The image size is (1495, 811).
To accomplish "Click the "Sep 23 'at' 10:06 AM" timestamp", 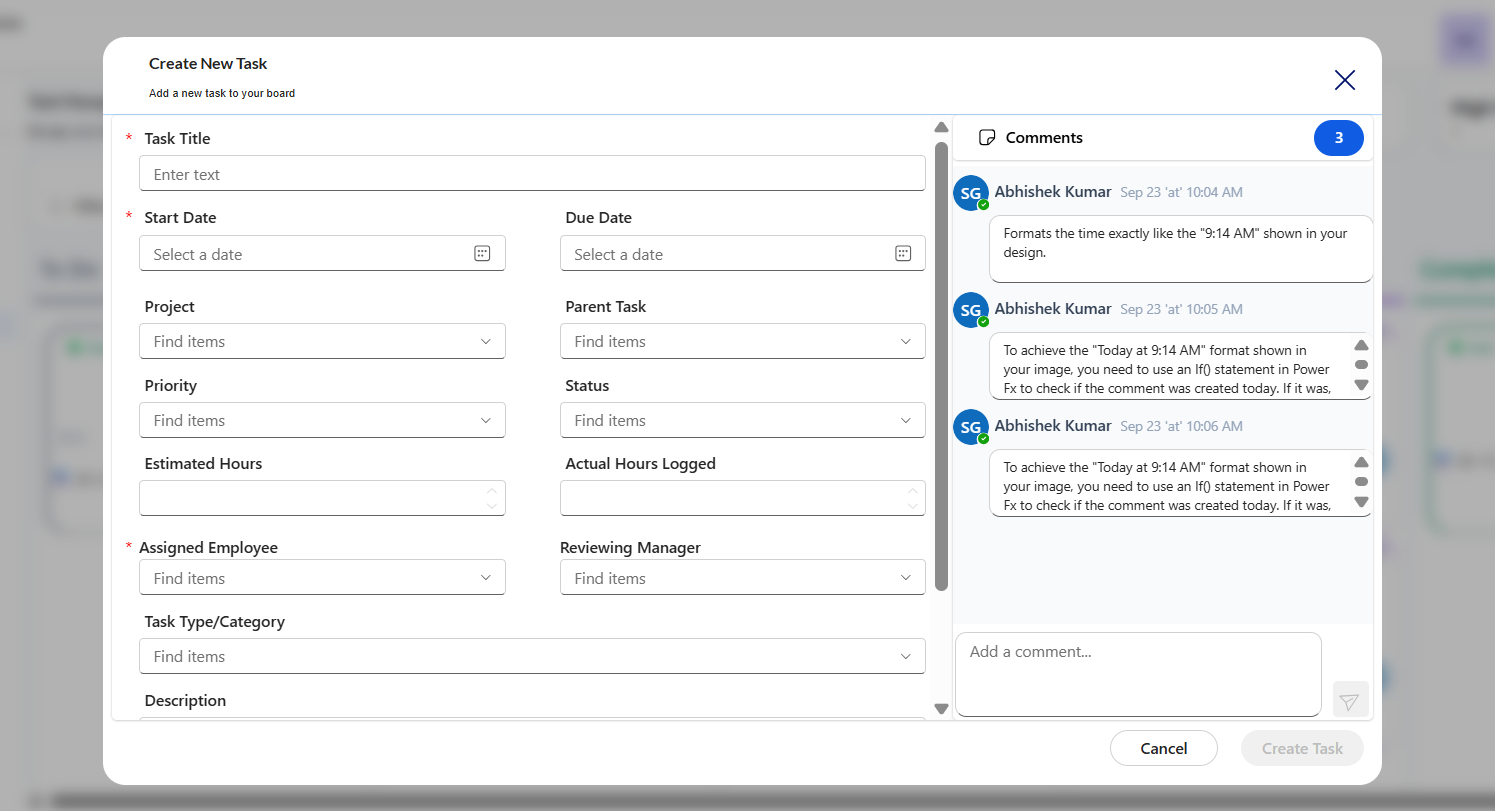I will (1181, 426).
